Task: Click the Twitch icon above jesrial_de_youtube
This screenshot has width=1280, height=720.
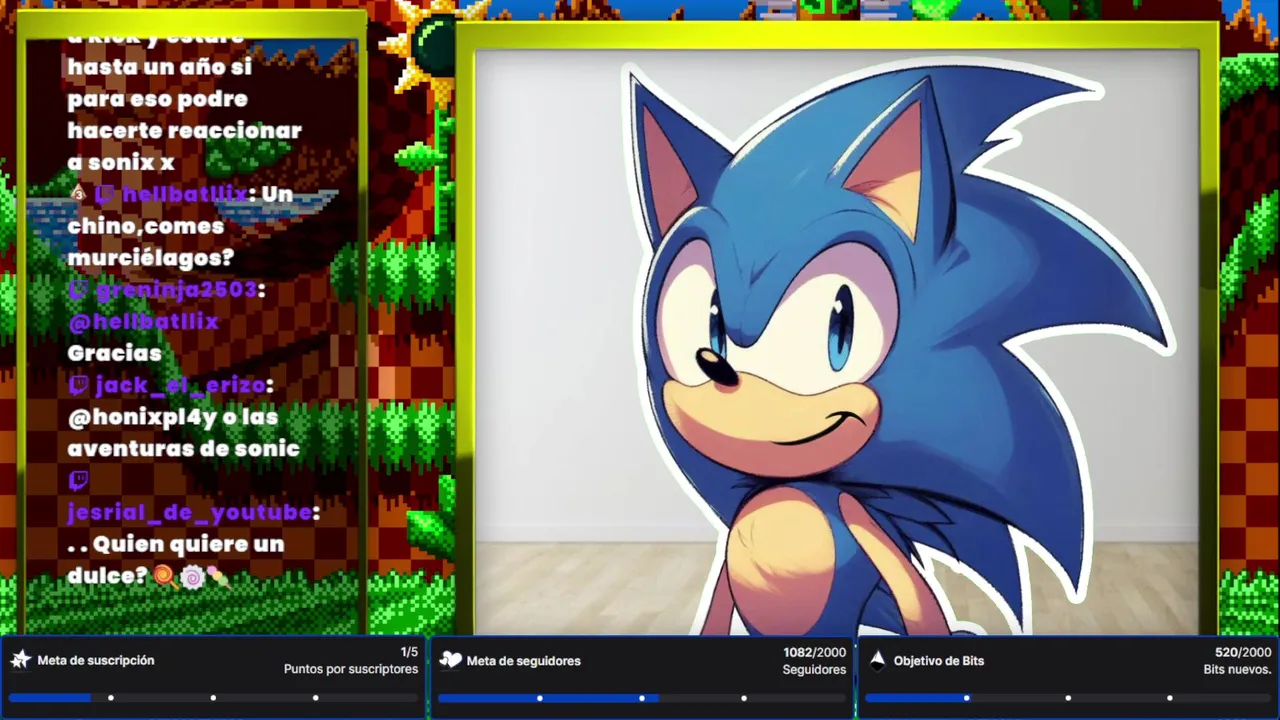Action: (78, 481)
